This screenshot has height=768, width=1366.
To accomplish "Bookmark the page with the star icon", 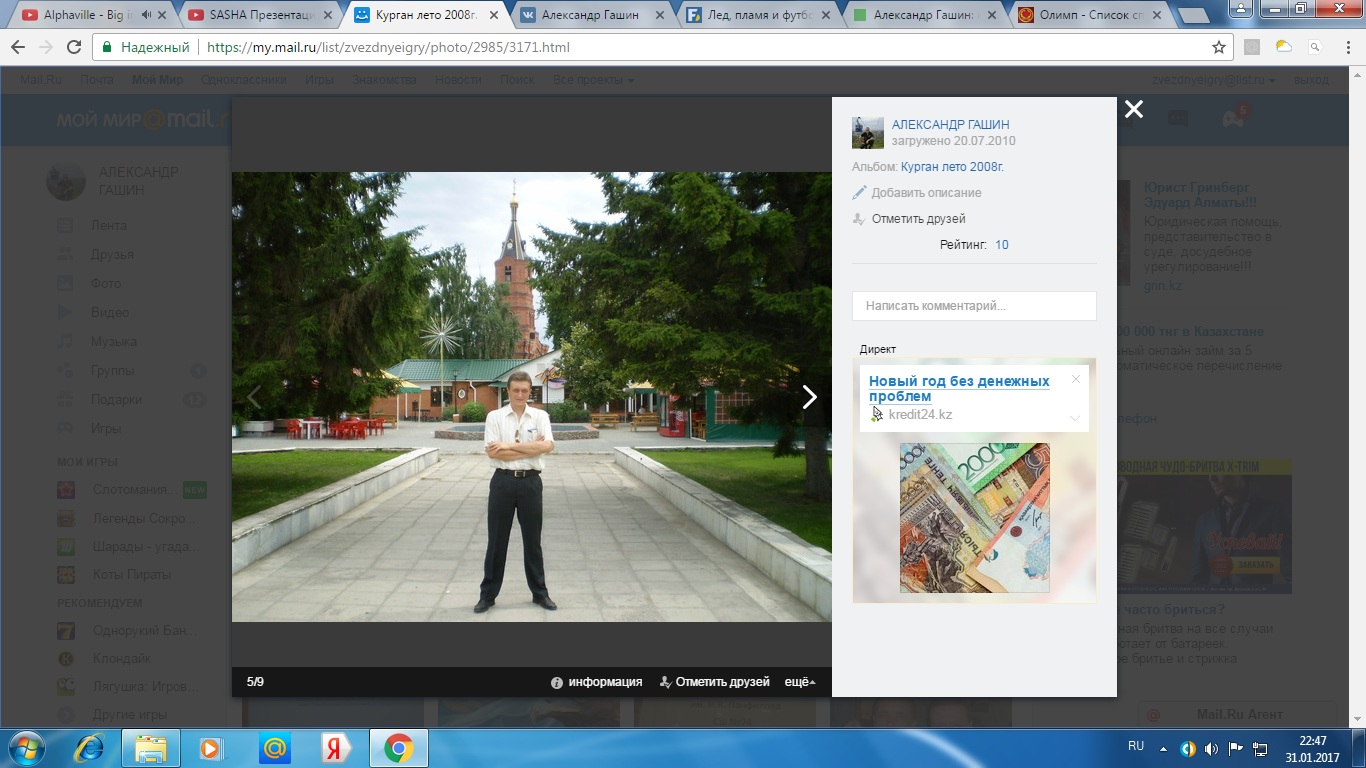I will 1218,47.
